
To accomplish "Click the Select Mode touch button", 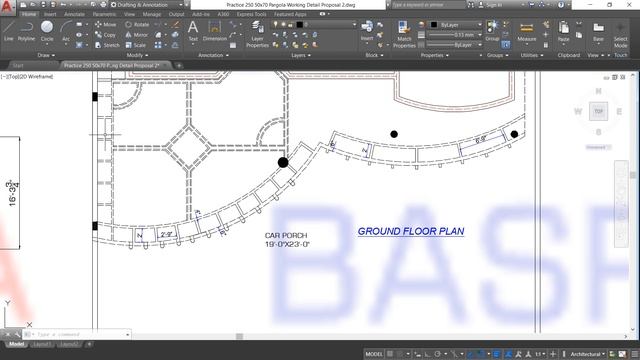I will 620,35.
